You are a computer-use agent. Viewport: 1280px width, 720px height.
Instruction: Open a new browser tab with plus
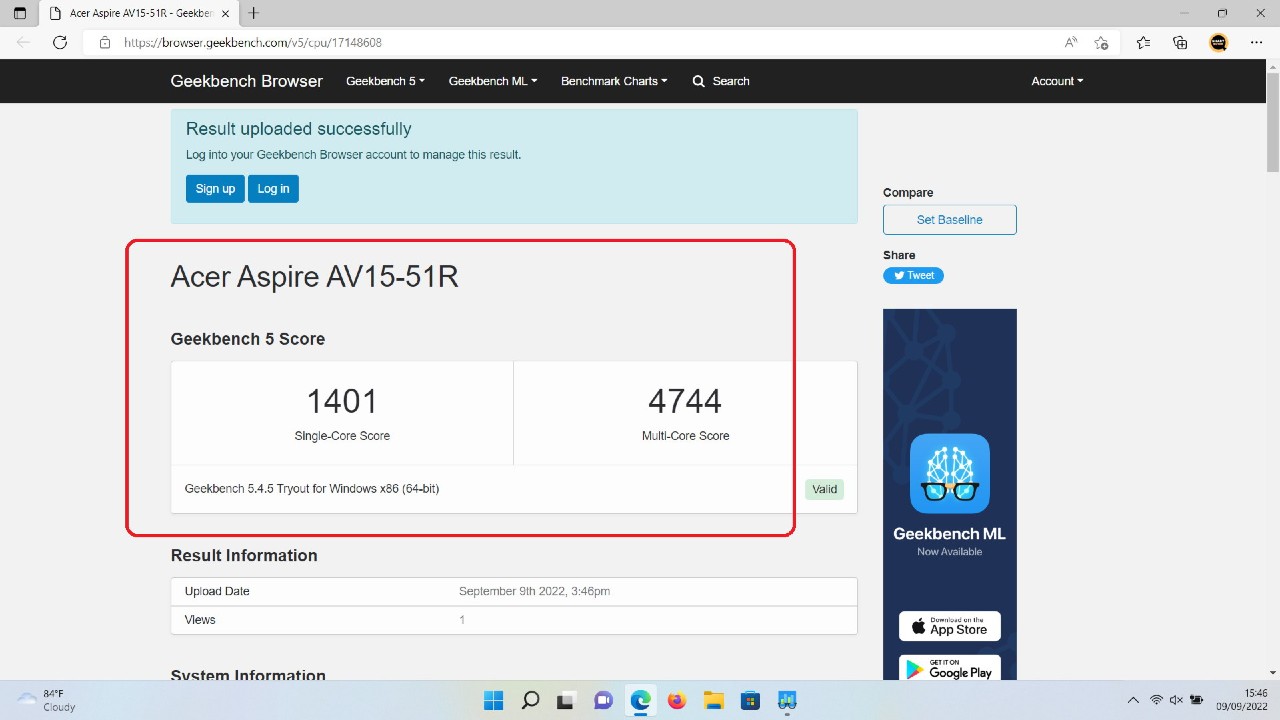pyautogui.click(x=254, y=13)
